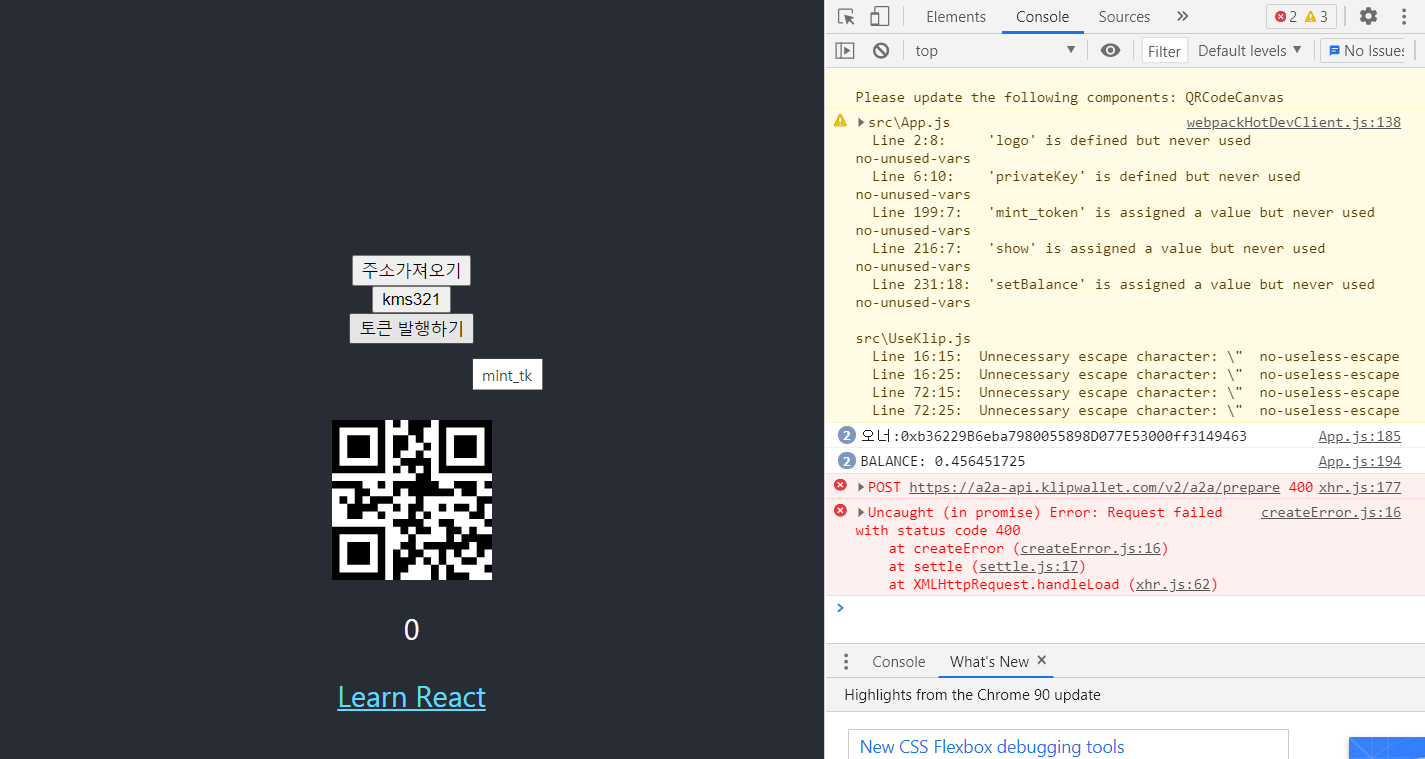The height and width of the screenshot is (759, 1425).
Task: Open webpackHotDevClient.js:138 source link
Action: click(1293, 122)
